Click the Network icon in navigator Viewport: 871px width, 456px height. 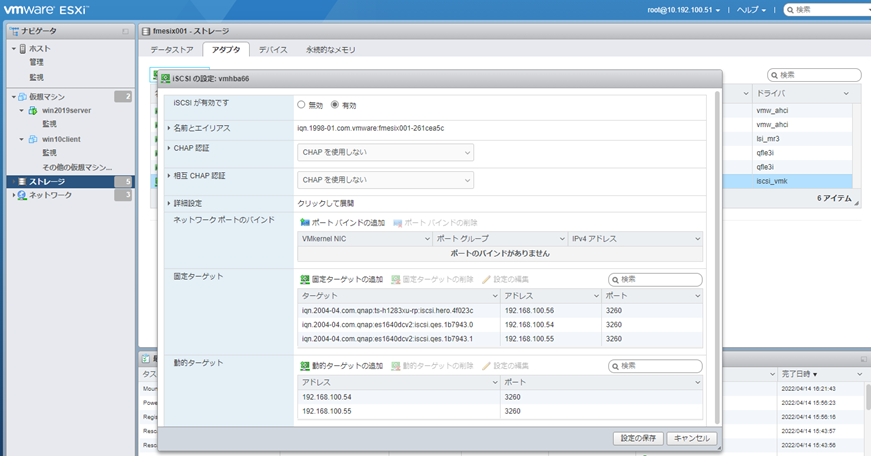[x=21, y=196]
